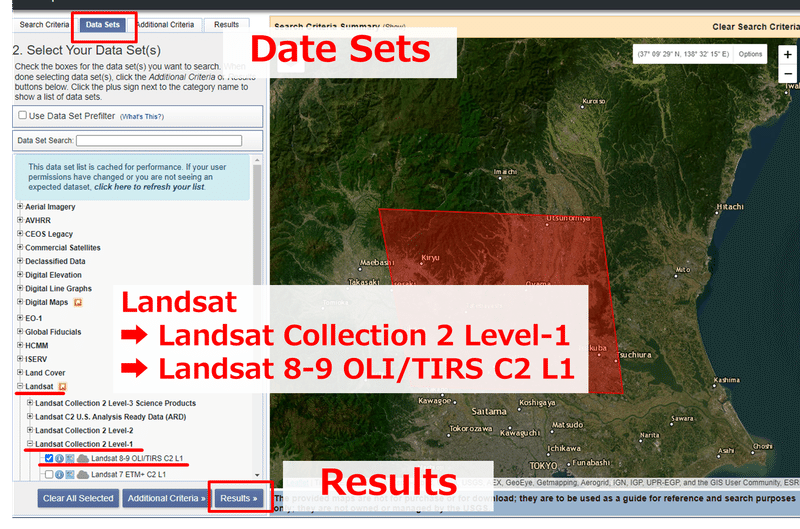Click the Clear All Selected button
This screenshot has height=529, width=800.
pos(78,498)
